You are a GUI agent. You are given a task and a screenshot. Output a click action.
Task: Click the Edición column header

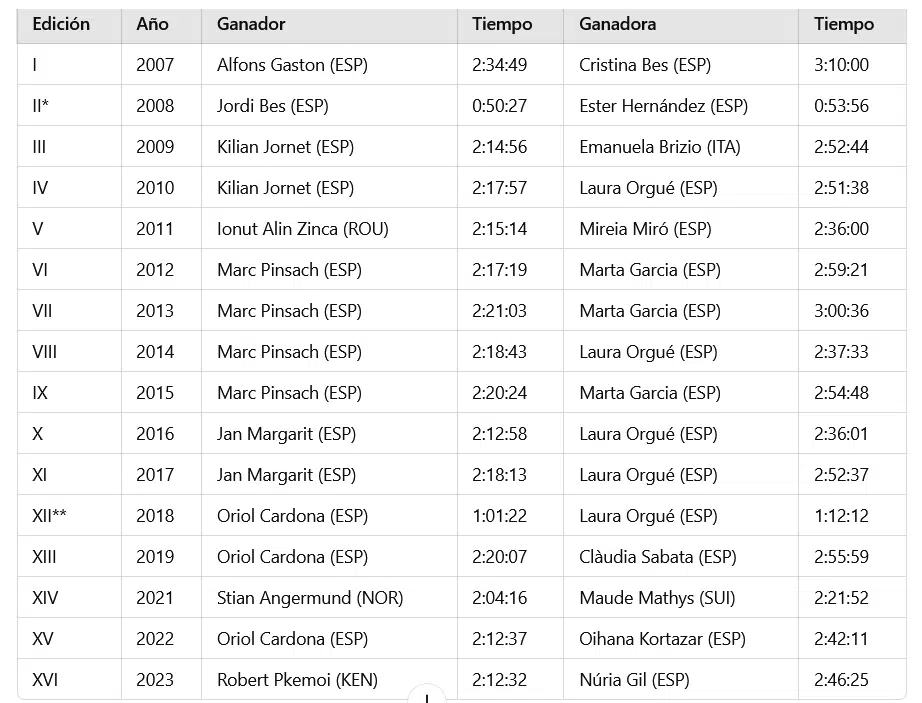(x=61, y=24)
